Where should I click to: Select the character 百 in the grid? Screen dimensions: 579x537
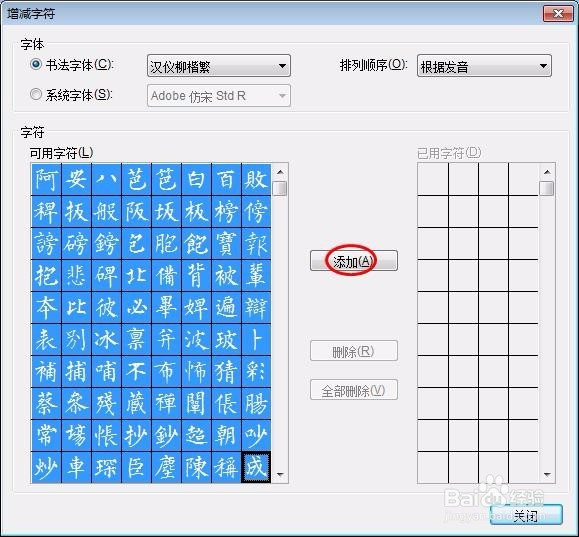[x=226, y=179]
